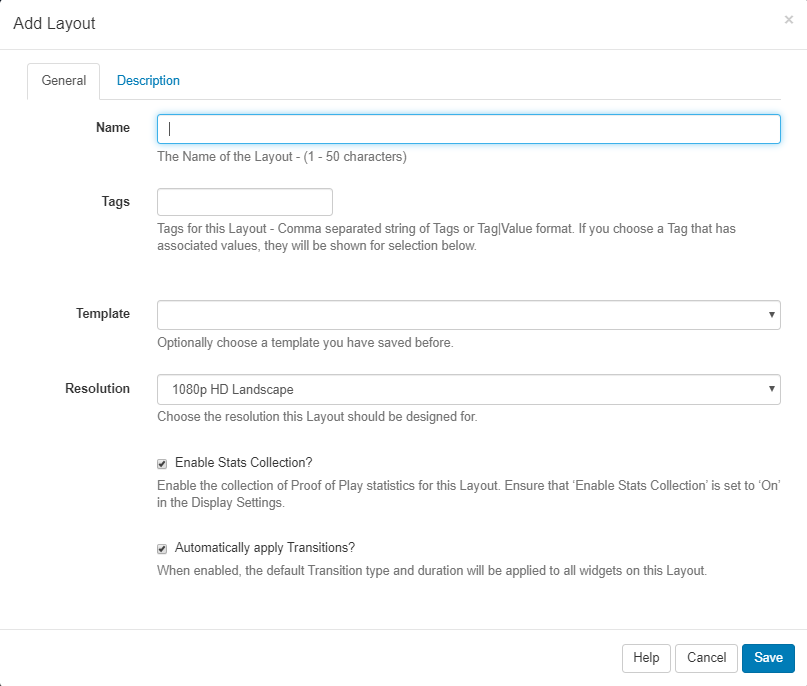Image resolution: width=807 pixels, height=686 pixels.
Task: Open the Description tab
Action: coord(148,81)
